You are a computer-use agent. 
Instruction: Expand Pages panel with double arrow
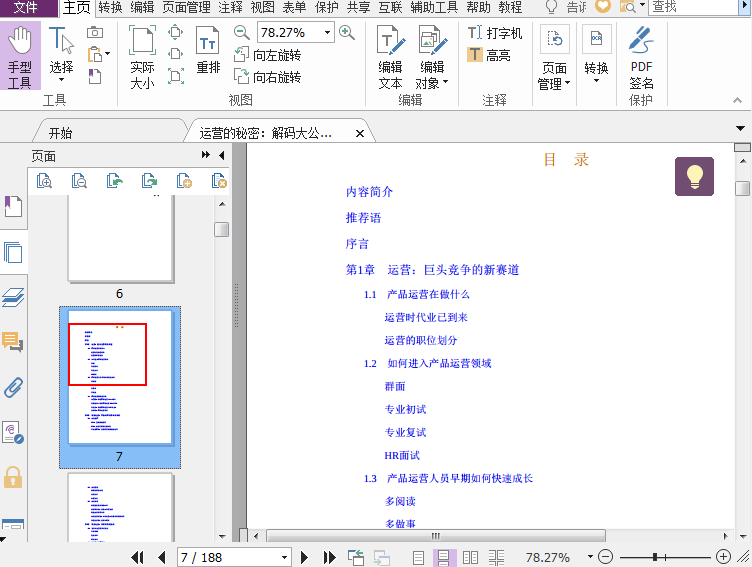tap(206, 154)
